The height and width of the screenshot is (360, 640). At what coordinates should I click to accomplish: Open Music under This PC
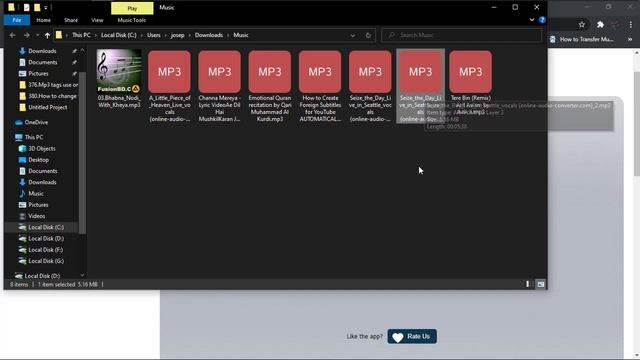[31, 193]
